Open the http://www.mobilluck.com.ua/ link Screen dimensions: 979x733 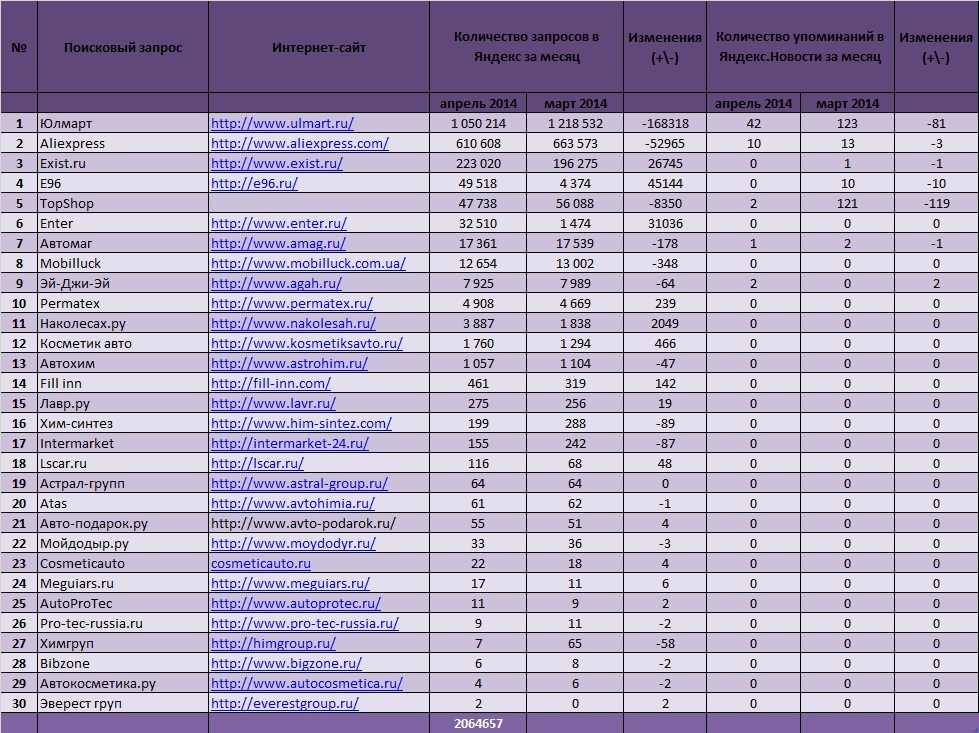(x=308, y=263)
